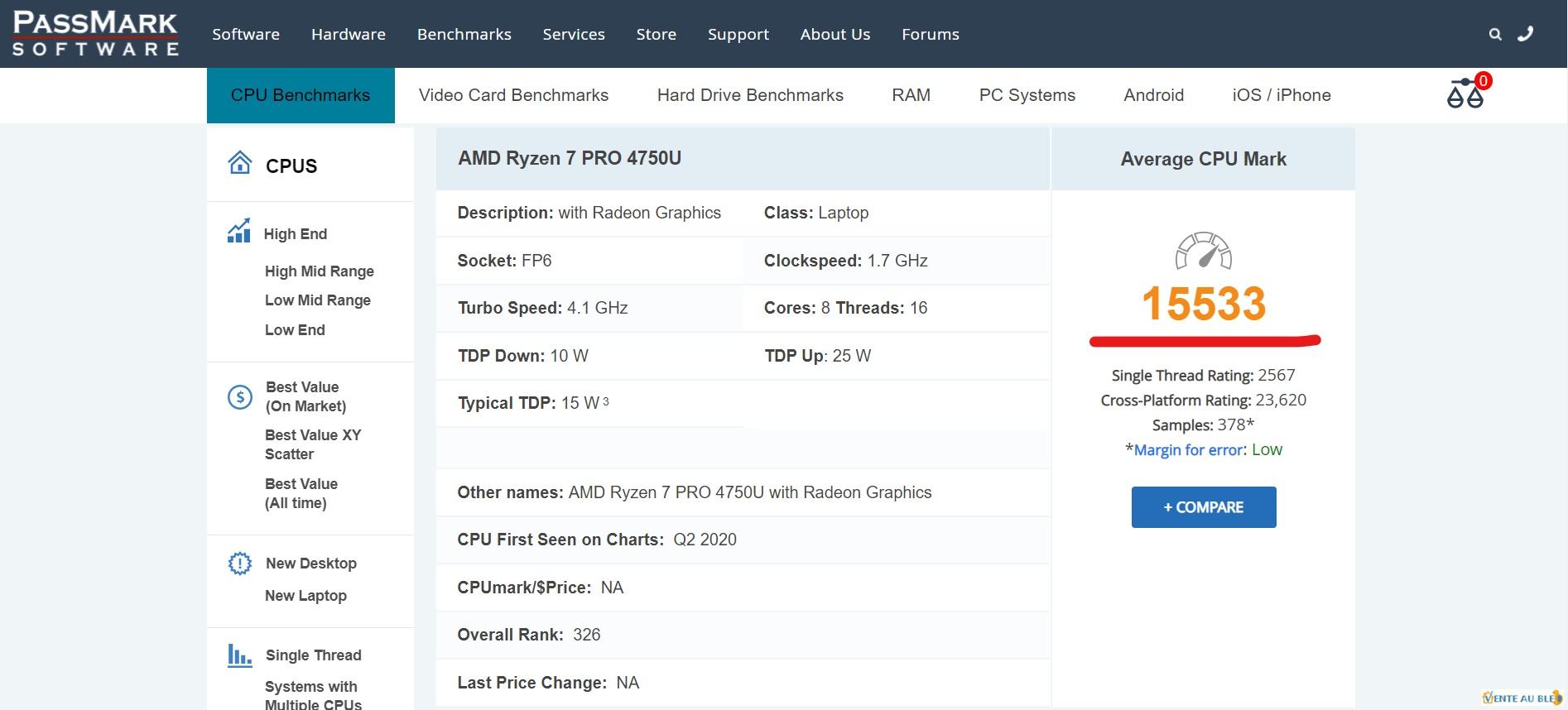1568x710 pixels.
Task: Open the RAM benchmarks tab
Action: click(x=911, y=95)
